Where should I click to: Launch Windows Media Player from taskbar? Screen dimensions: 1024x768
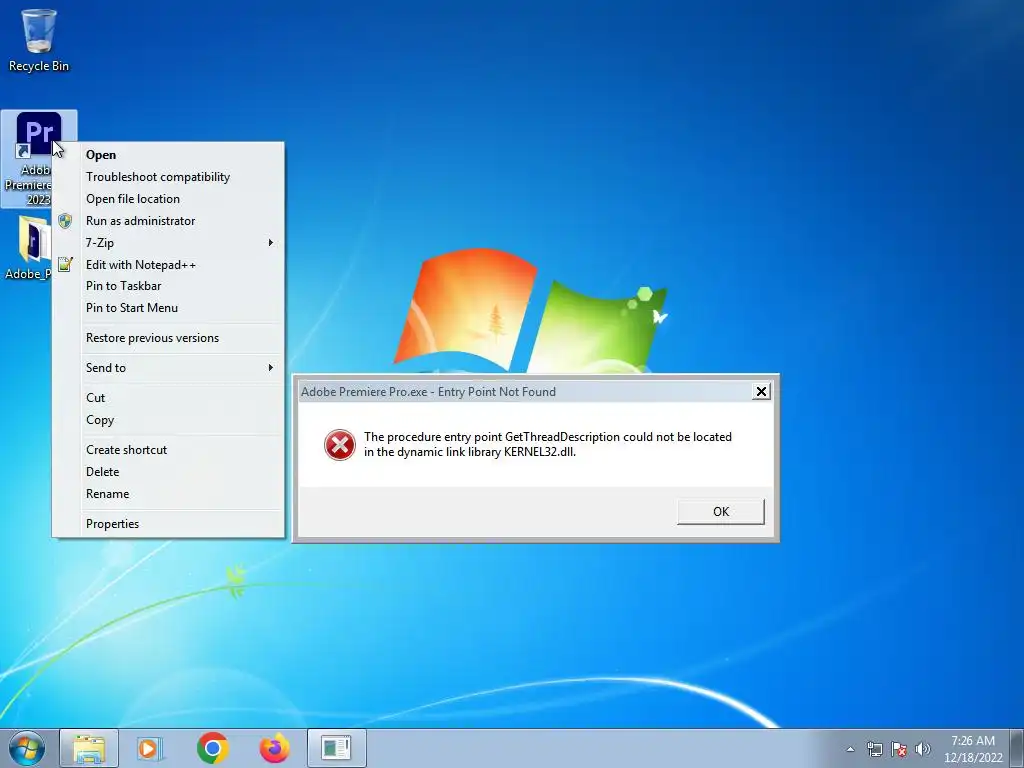point(150,748)
